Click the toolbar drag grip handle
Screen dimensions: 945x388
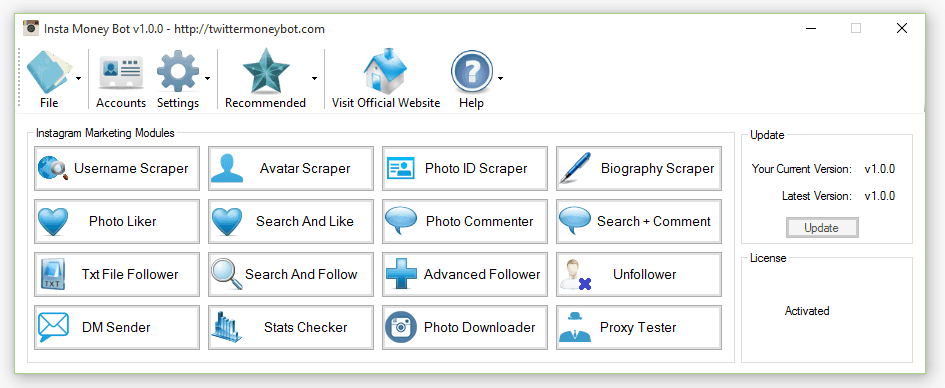pos(19,78)
